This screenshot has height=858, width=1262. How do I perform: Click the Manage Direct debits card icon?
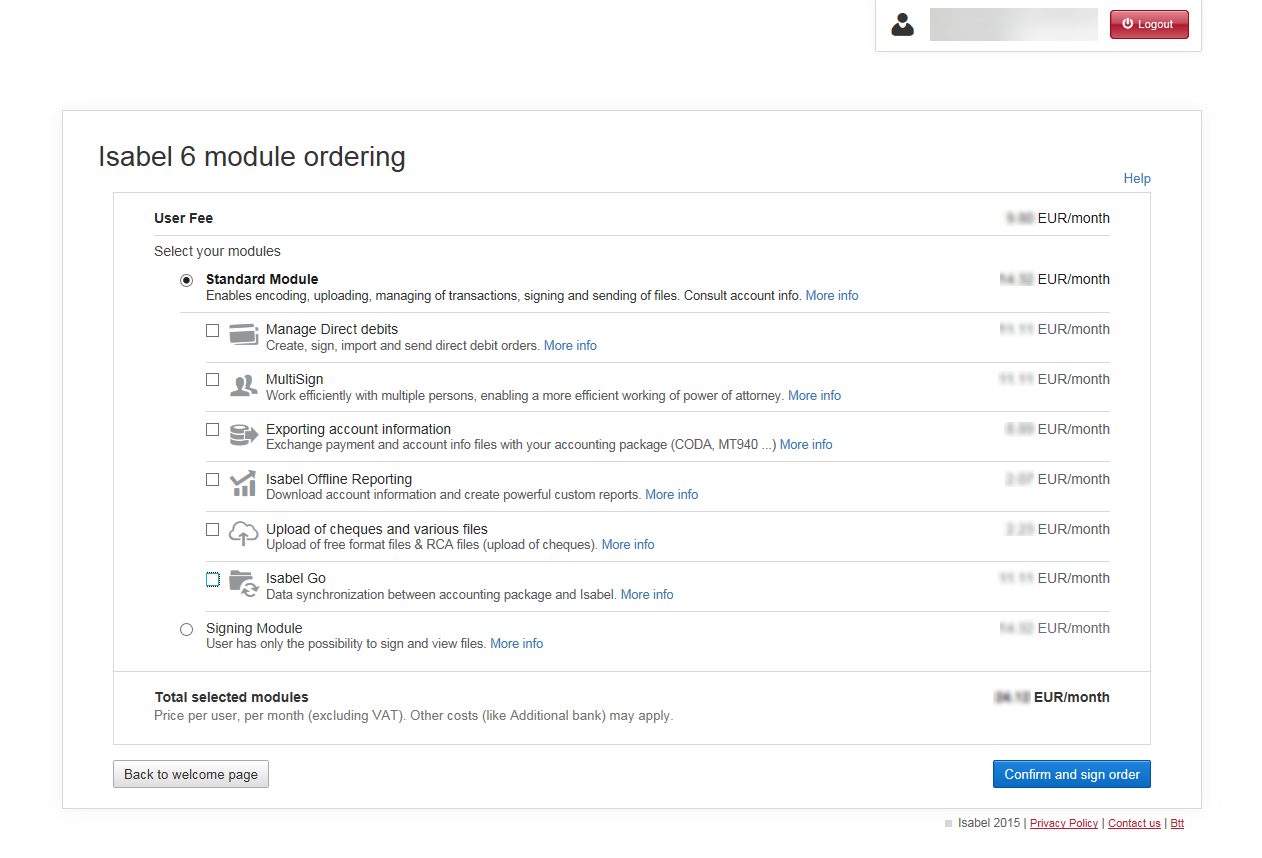point(244,335)
